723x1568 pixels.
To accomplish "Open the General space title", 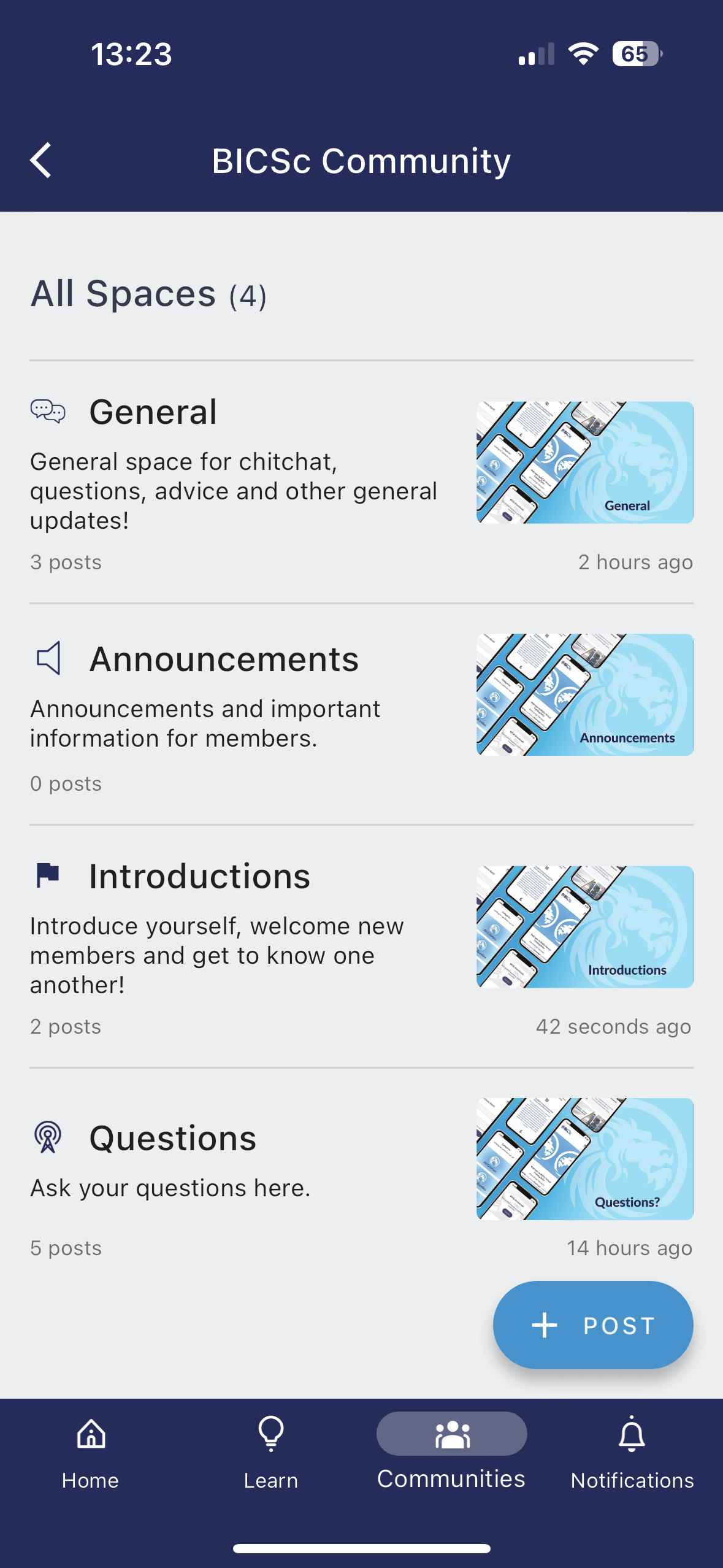I will click(x=153, y=412).
